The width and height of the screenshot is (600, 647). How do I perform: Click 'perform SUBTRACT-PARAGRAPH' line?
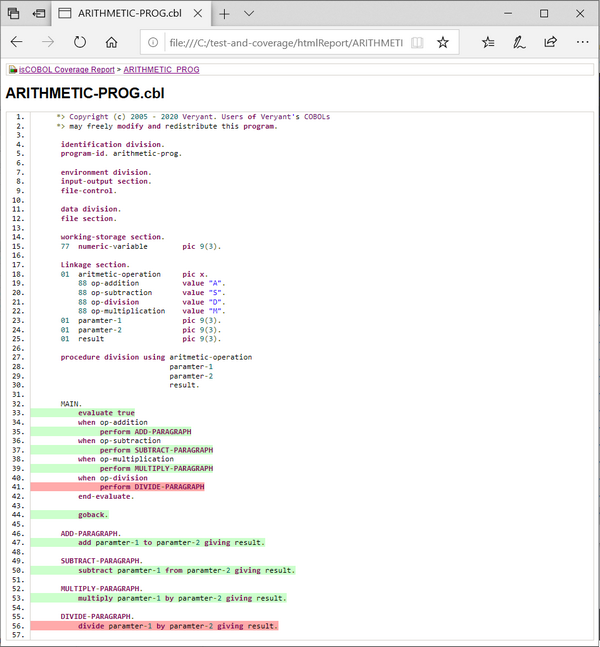pos(156,450)
